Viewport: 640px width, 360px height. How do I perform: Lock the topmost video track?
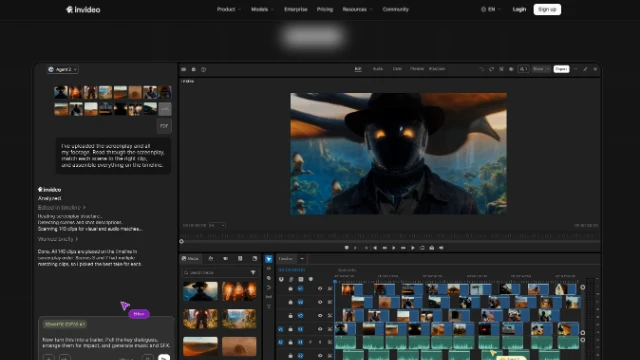pyautogui.click(x=291, y=289)
